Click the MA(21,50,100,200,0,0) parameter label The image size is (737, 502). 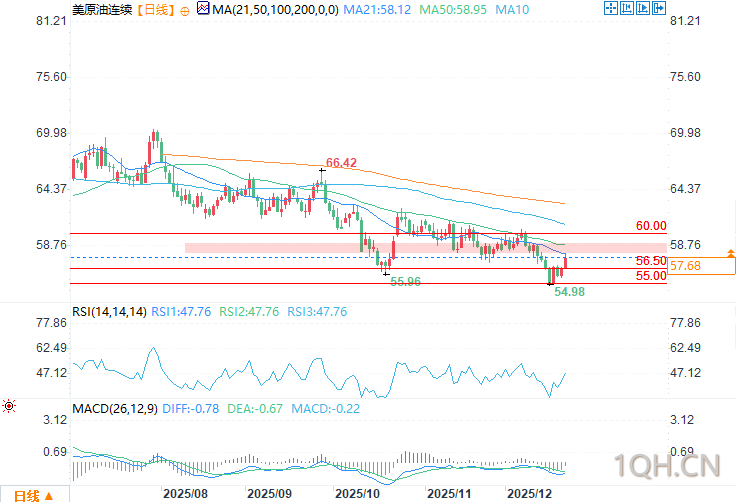(275, 9)
